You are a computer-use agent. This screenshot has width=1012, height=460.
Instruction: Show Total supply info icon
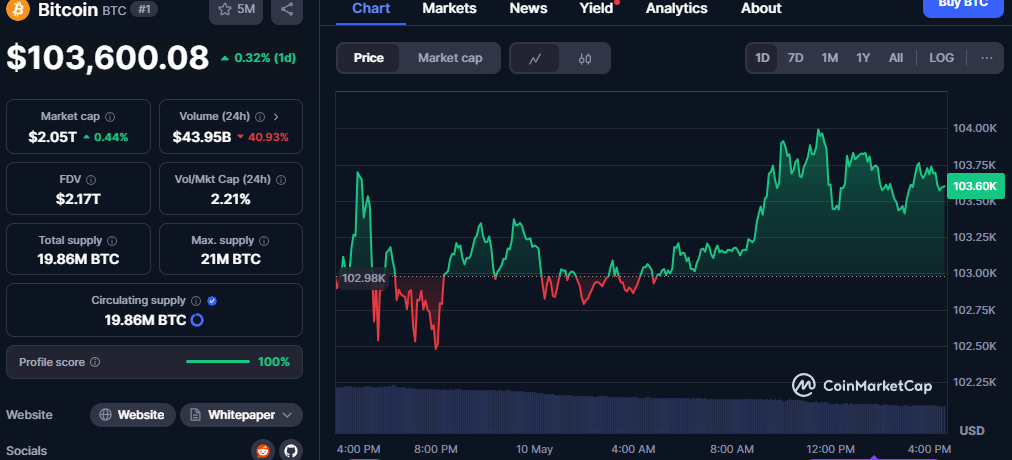pyautogui.click(x=112, y=241)
